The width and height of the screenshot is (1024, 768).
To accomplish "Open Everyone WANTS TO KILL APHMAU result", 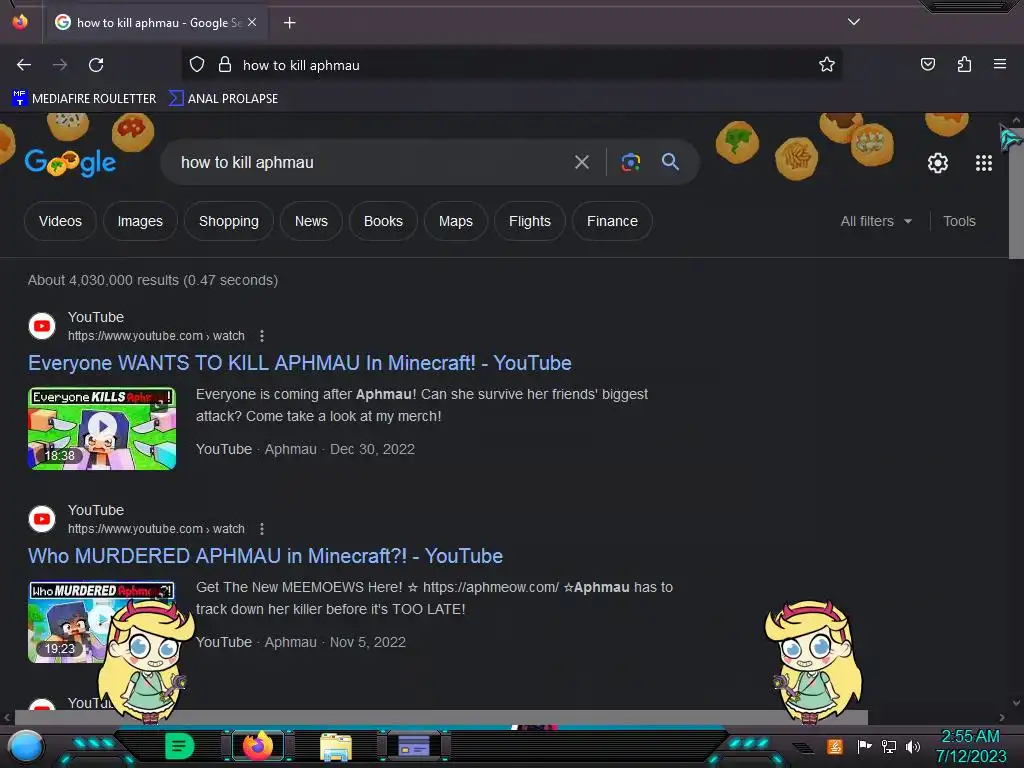I will [300, 363].
